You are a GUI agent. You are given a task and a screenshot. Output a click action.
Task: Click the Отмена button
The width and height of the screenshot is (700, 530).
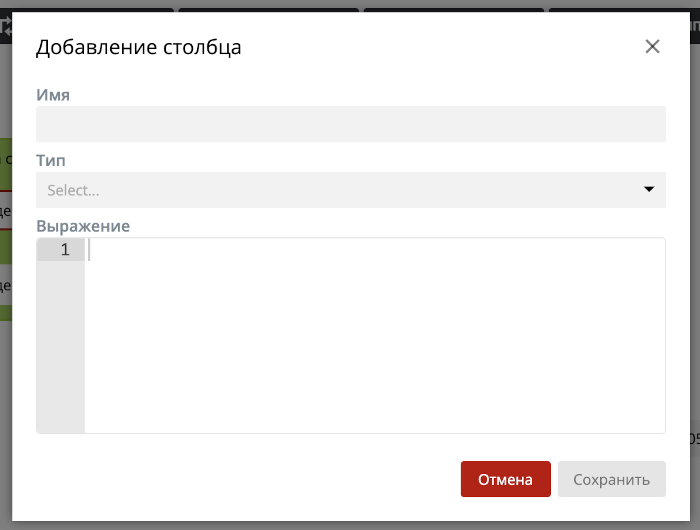point(505,479)
